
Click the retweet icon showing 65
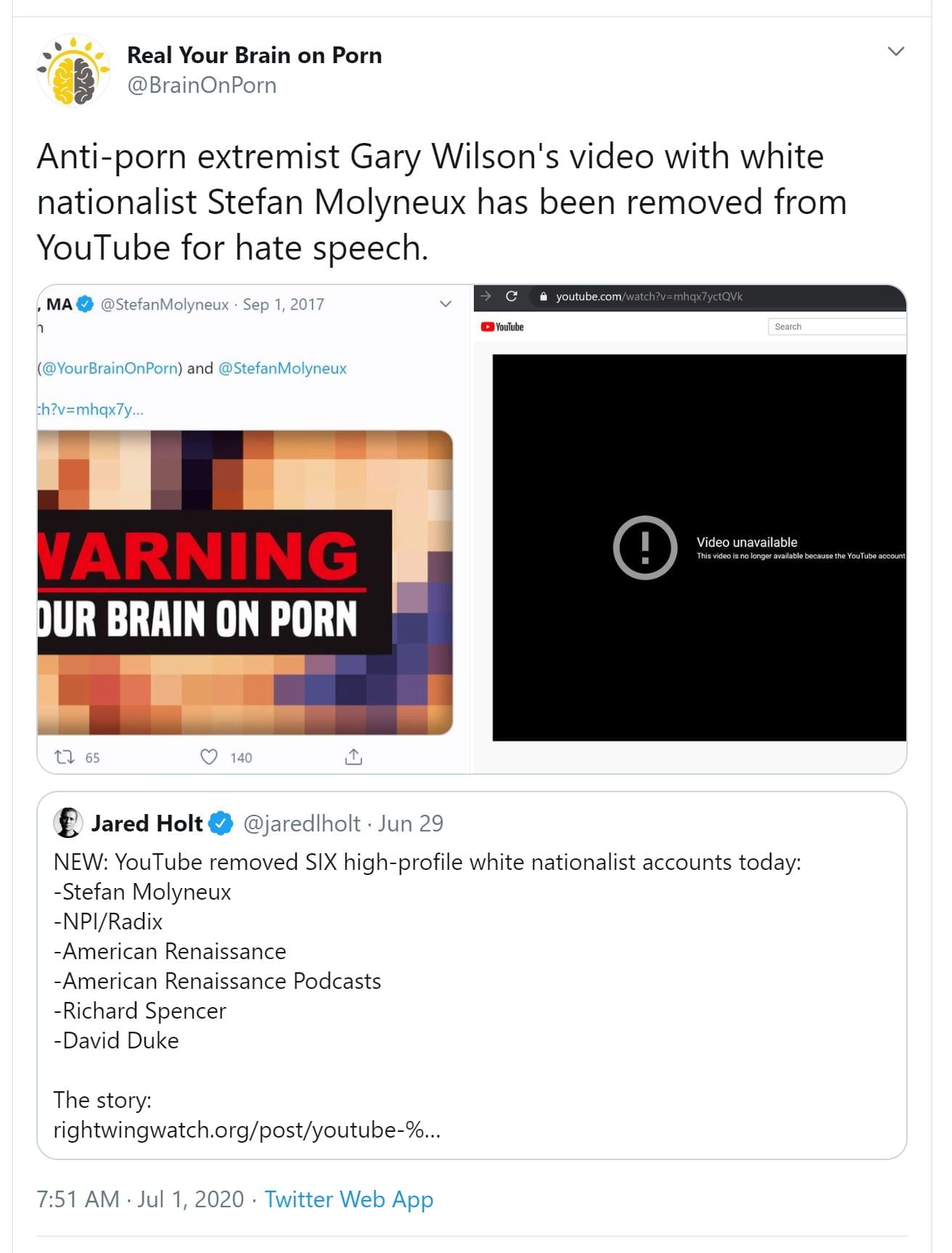[65, 757]
